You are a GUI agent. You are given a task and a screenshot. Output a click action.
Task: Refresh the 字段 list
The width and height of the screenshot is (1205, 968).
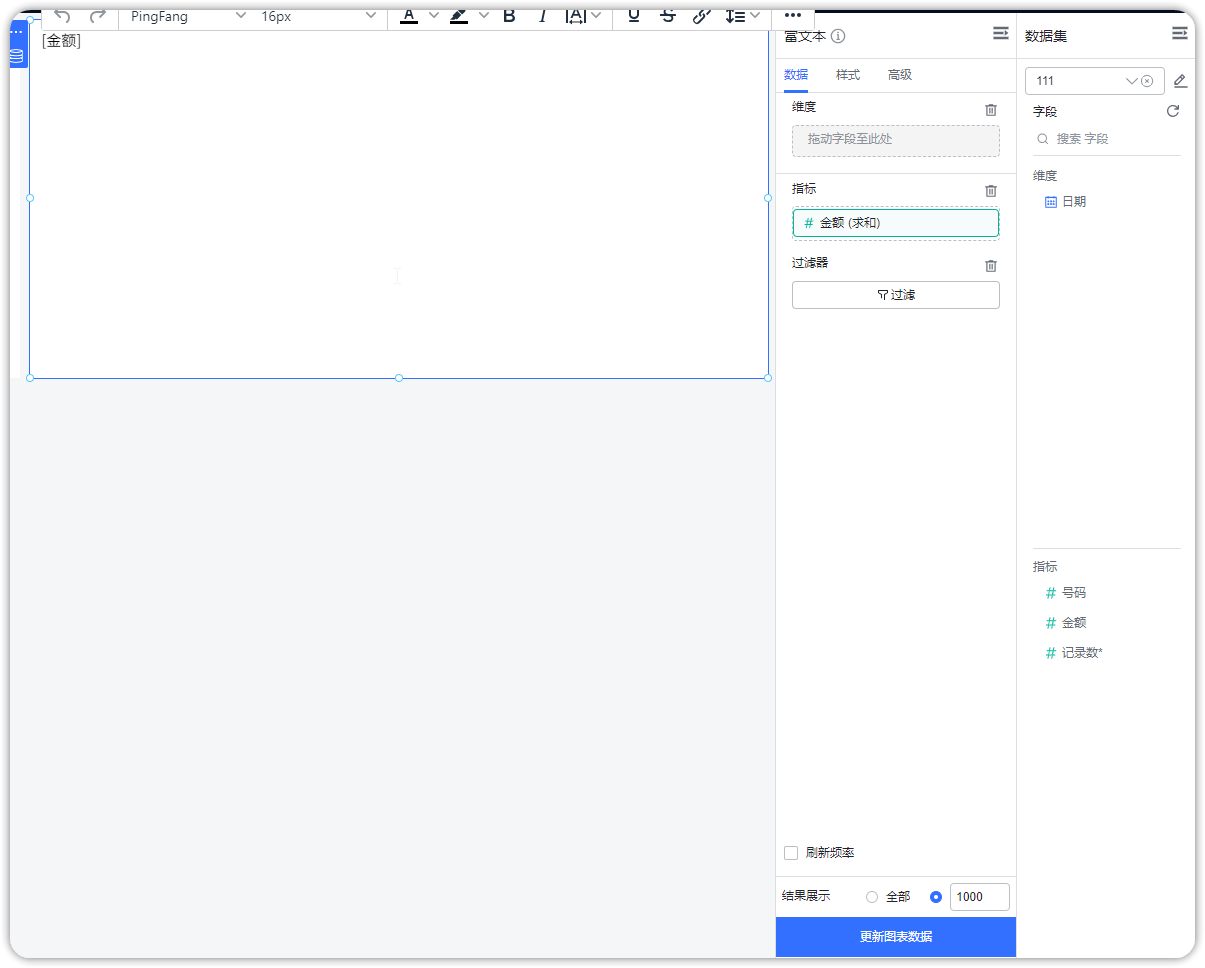[1173, 111]
